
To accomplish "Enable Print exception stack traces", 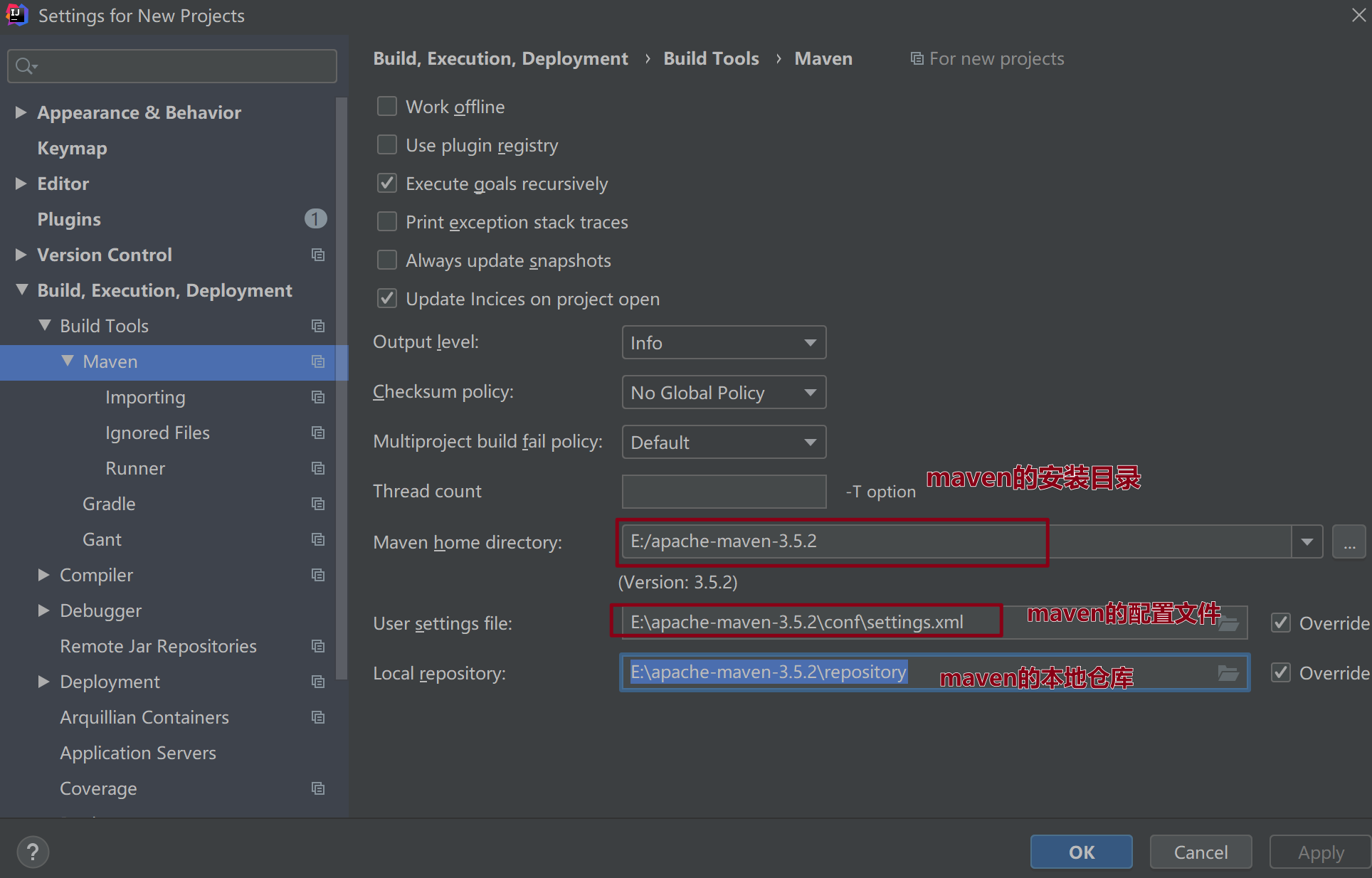I will click(387, 221).
